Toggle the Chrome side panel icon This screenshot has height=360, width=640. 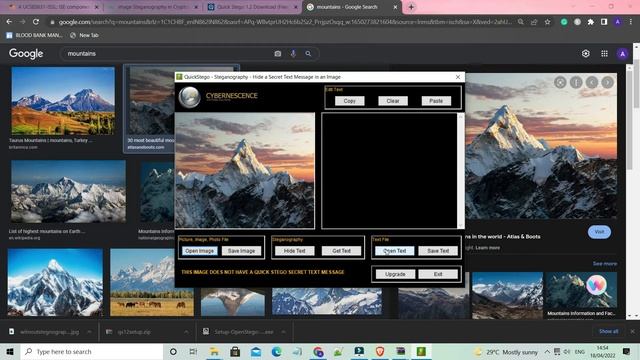tap(604, 22)
